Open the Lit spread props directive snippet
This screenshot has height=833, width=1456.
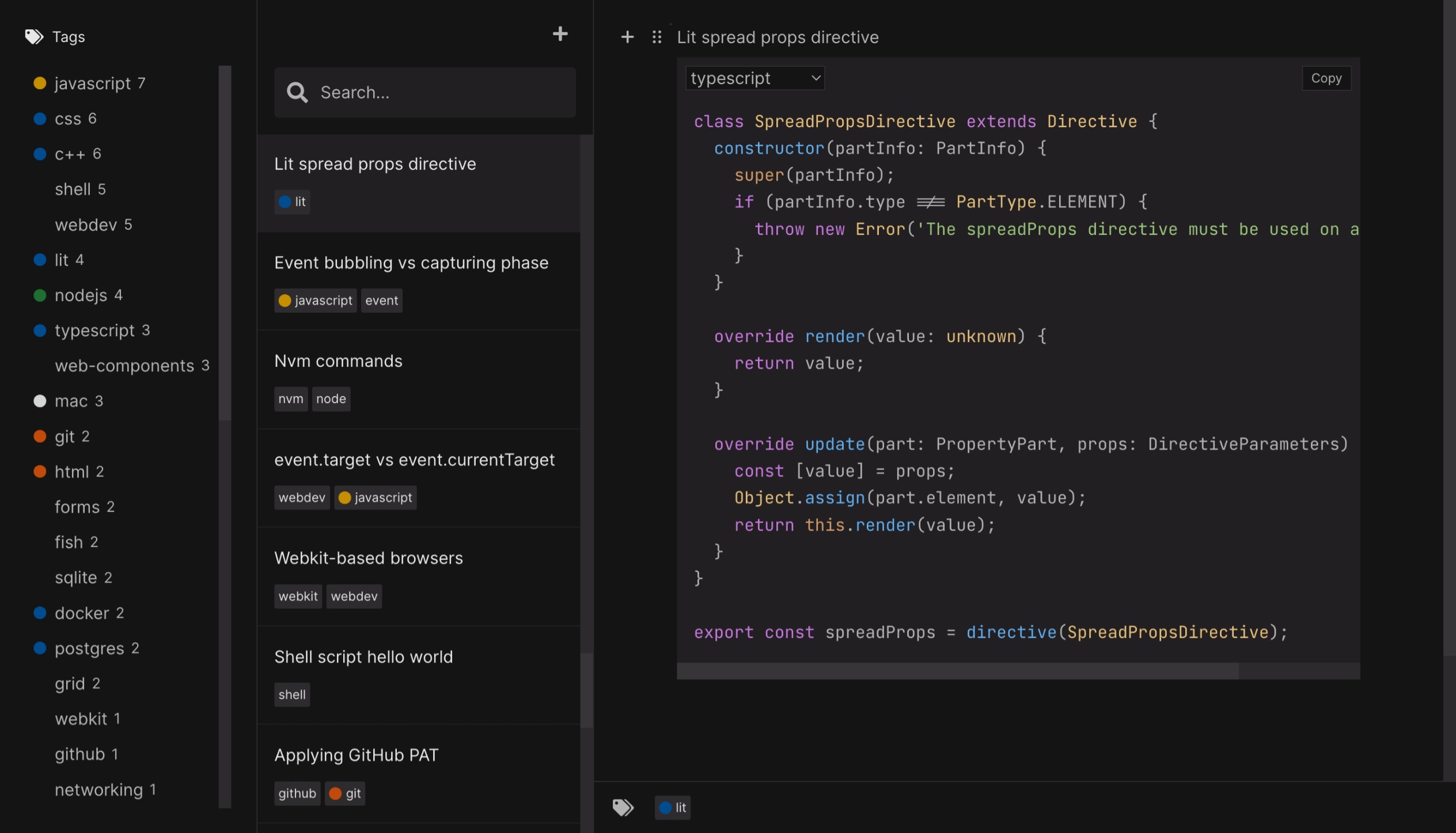375,163
